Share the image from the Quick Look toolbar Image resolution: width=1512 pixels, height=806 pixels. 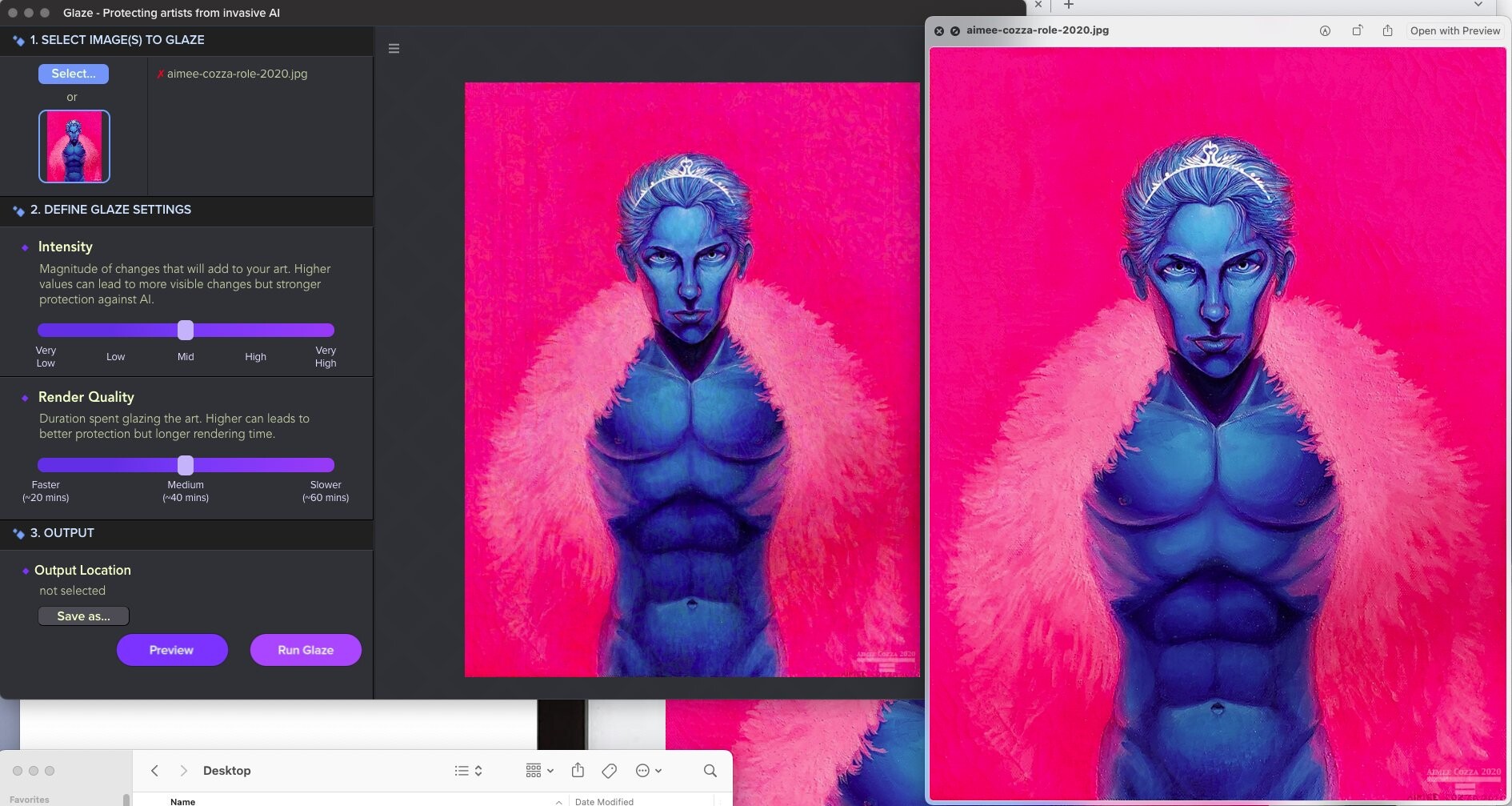coord(1388,30)
